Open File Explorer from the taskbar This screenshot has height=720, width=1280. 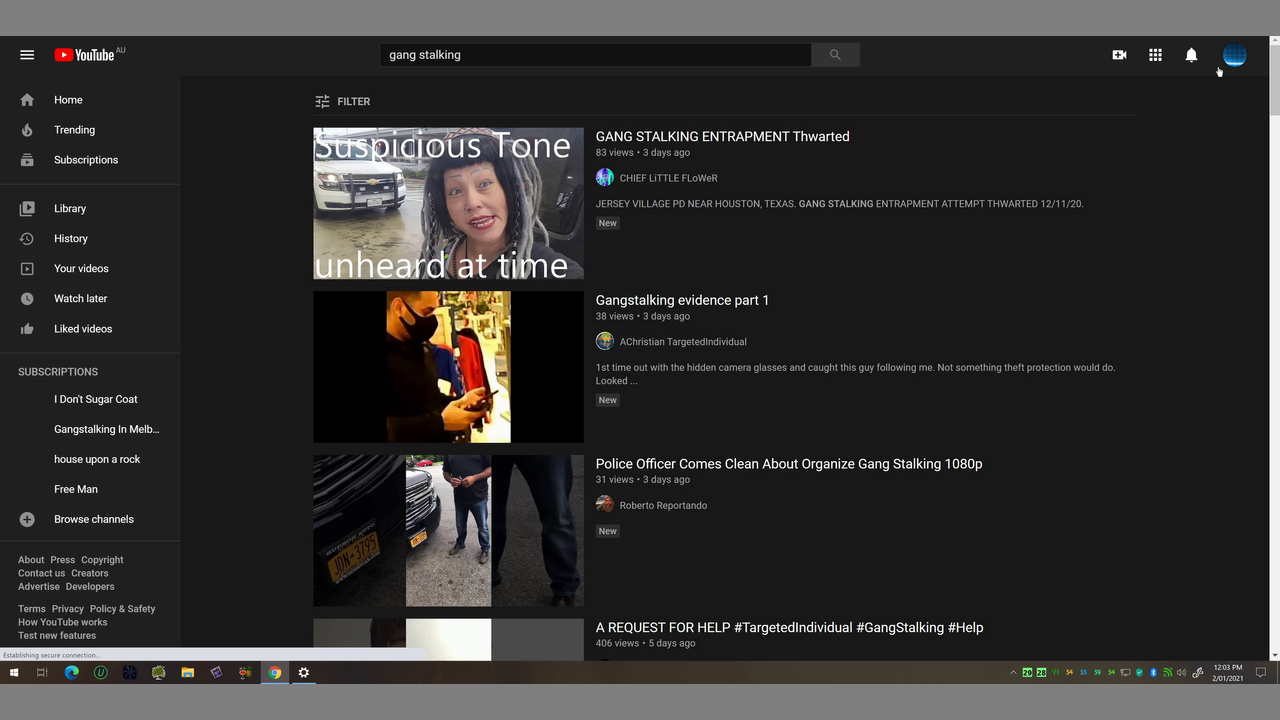187,673
